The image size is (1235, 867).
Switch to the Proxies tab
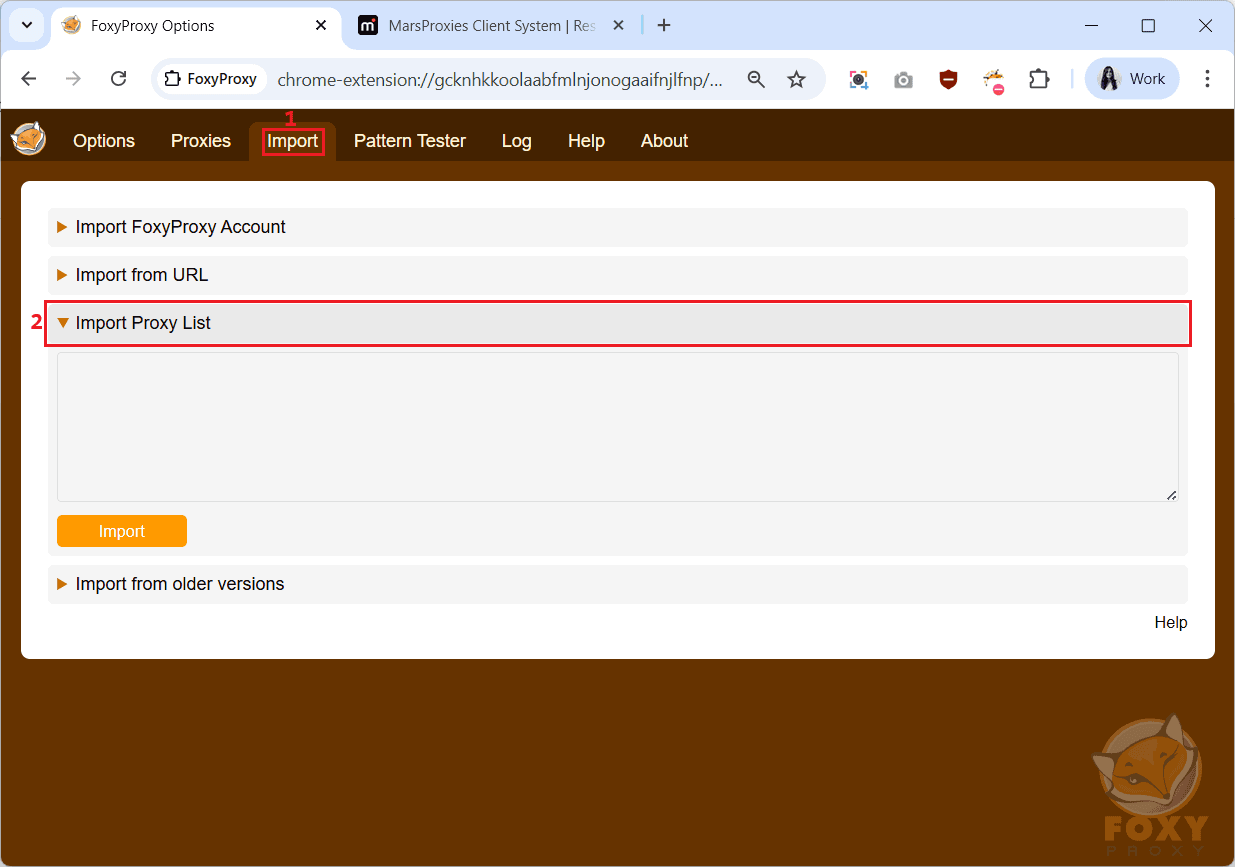click(x=200, y=141)
